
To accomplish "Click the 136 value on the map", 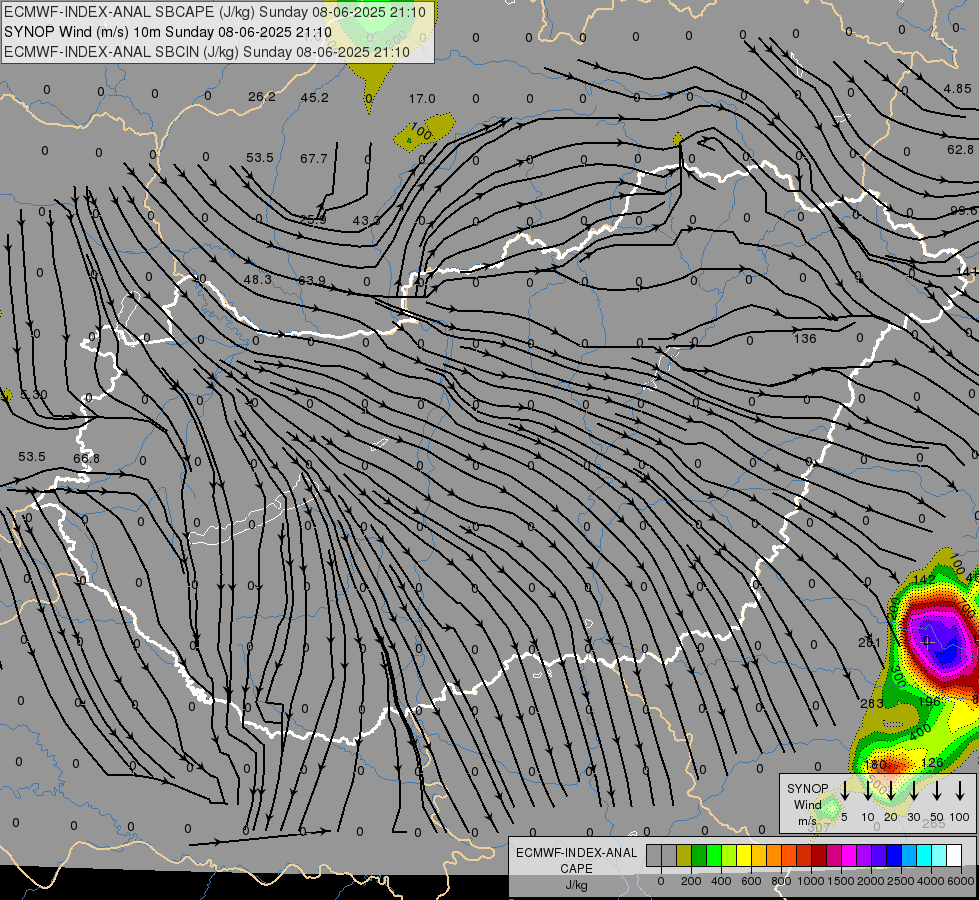I will (x=805, y=339).
